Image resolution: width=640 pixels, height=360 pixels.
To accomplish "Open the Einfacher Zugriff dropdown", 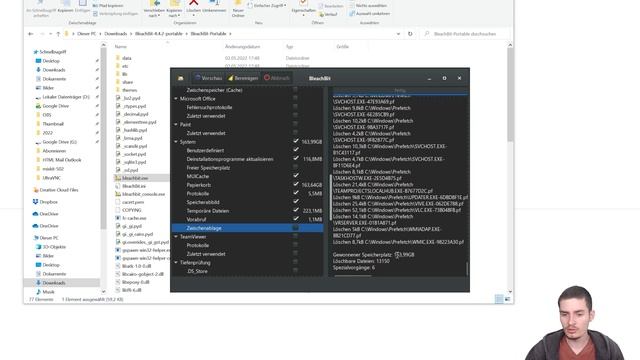I will coord(267,6).
